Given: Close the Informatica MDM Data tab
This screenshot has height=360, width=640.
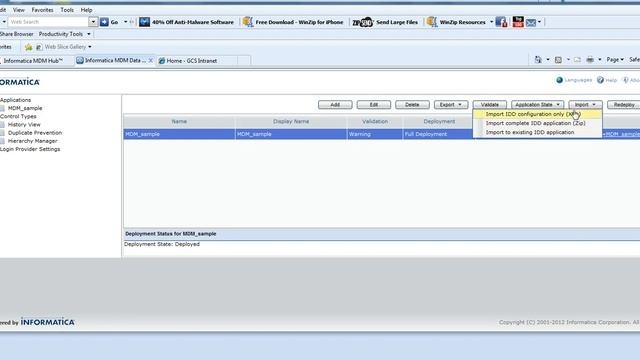Looking at the screenshot, I should pyautogui.click(x=151, y=60).
